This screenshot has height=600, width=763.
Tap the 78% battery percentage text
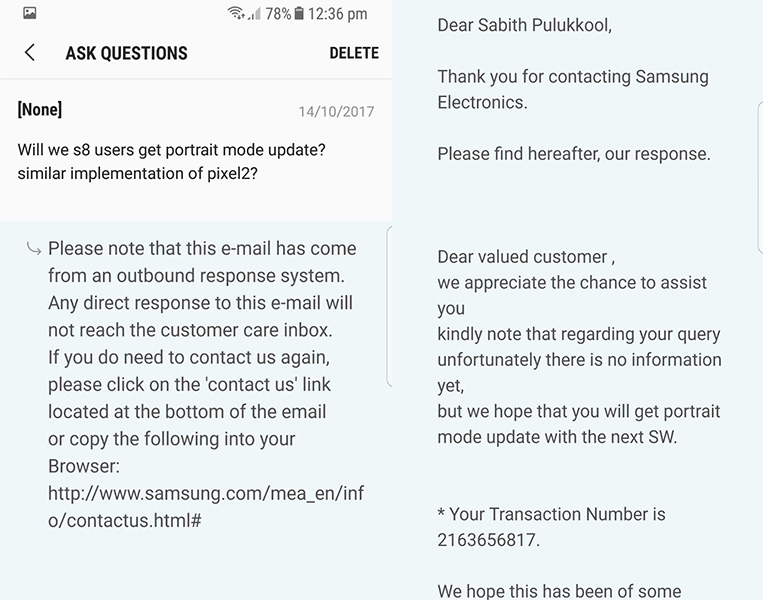278,14
